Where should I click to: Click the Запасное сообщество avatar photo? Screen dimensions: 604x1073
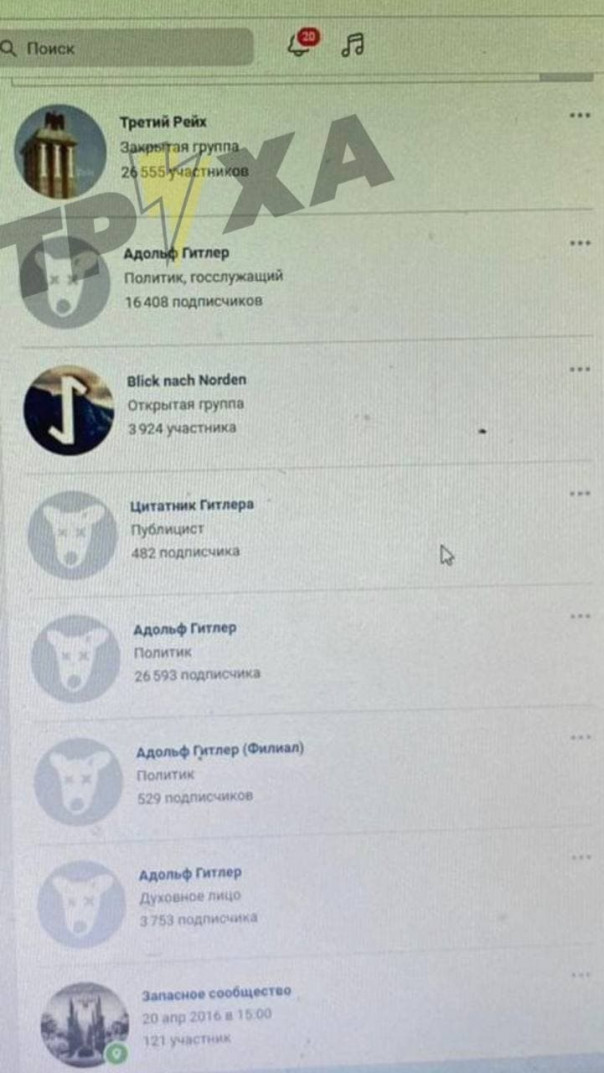click(x=85, y=1024)
